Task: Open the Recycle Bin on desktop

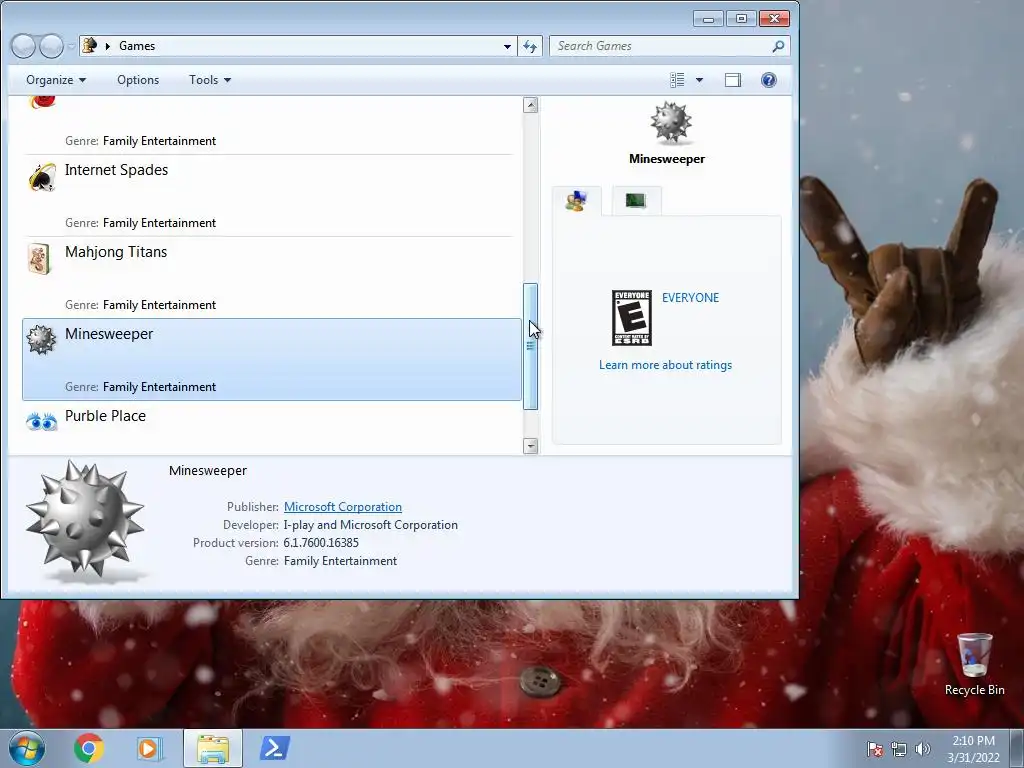Action: [x=974, y=664]
